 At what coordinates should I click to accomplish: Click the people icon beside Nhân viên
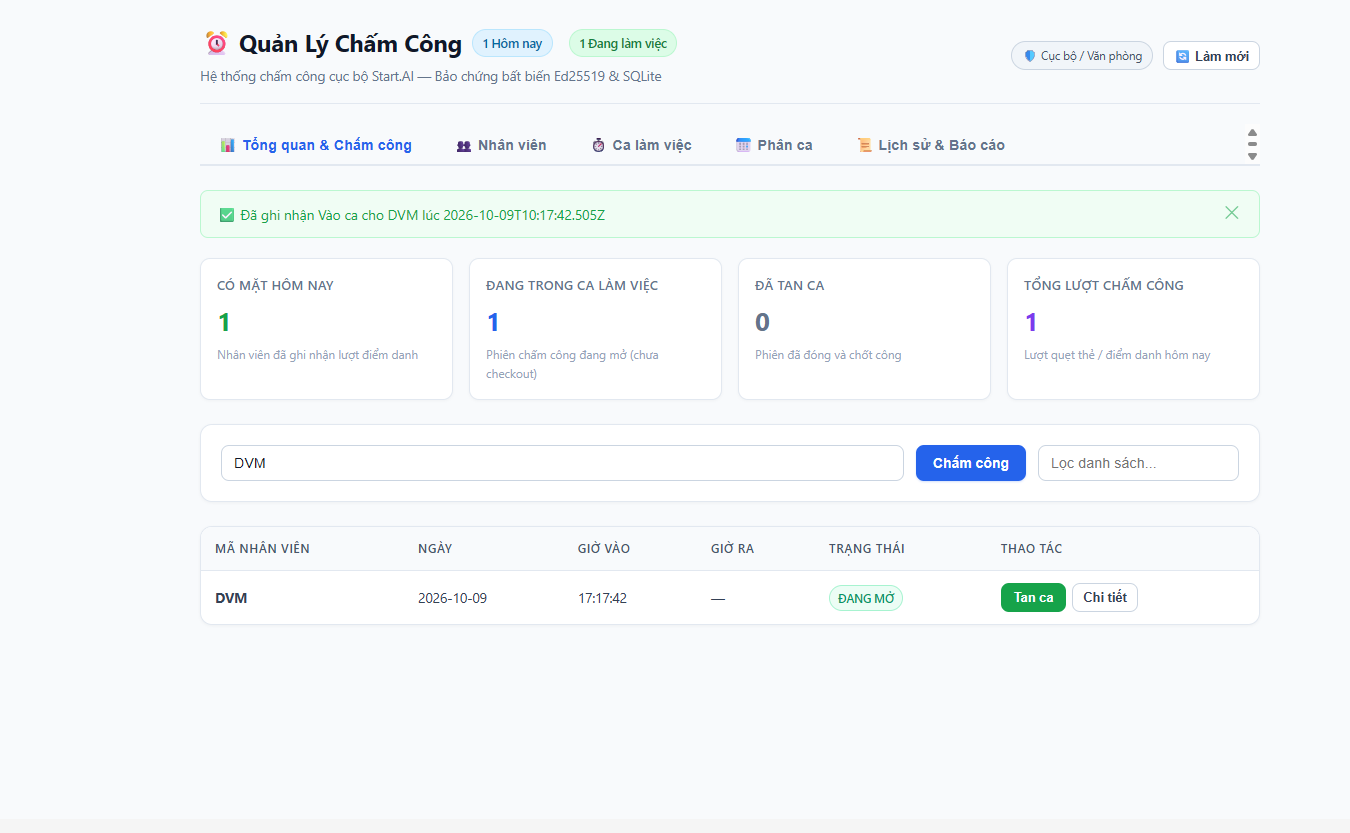click(x=464, y=145)
